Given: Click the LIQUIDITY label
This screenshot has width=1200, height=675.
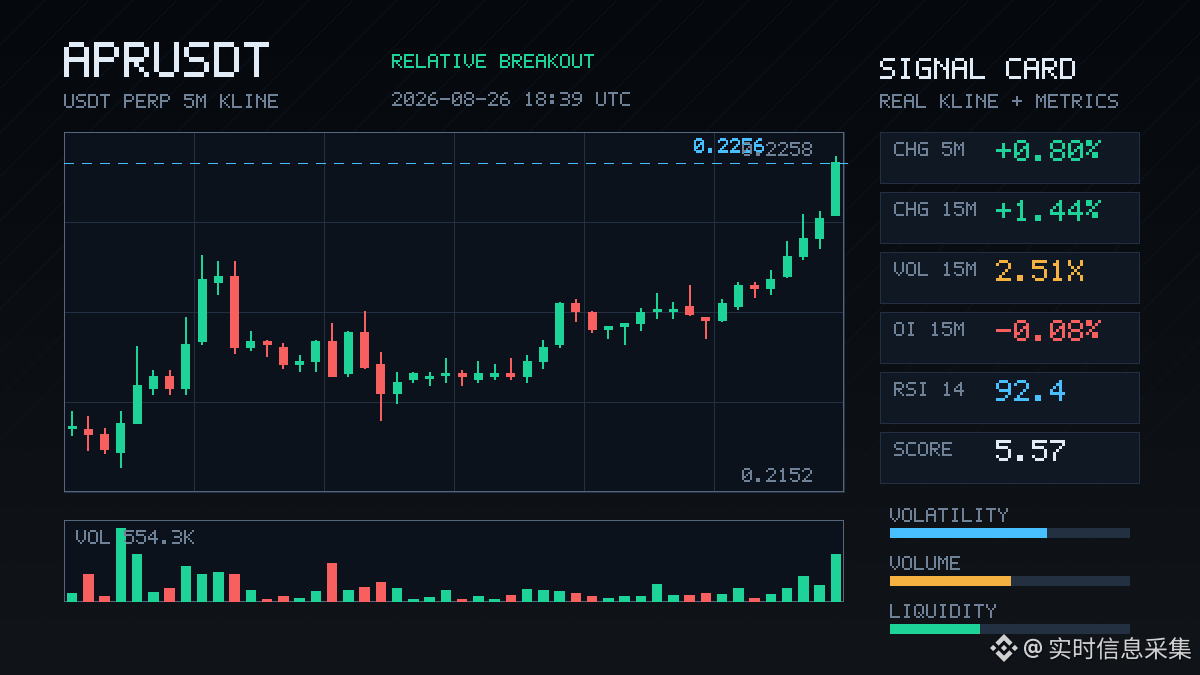Looking at the screenshot, I should (943, 611).
